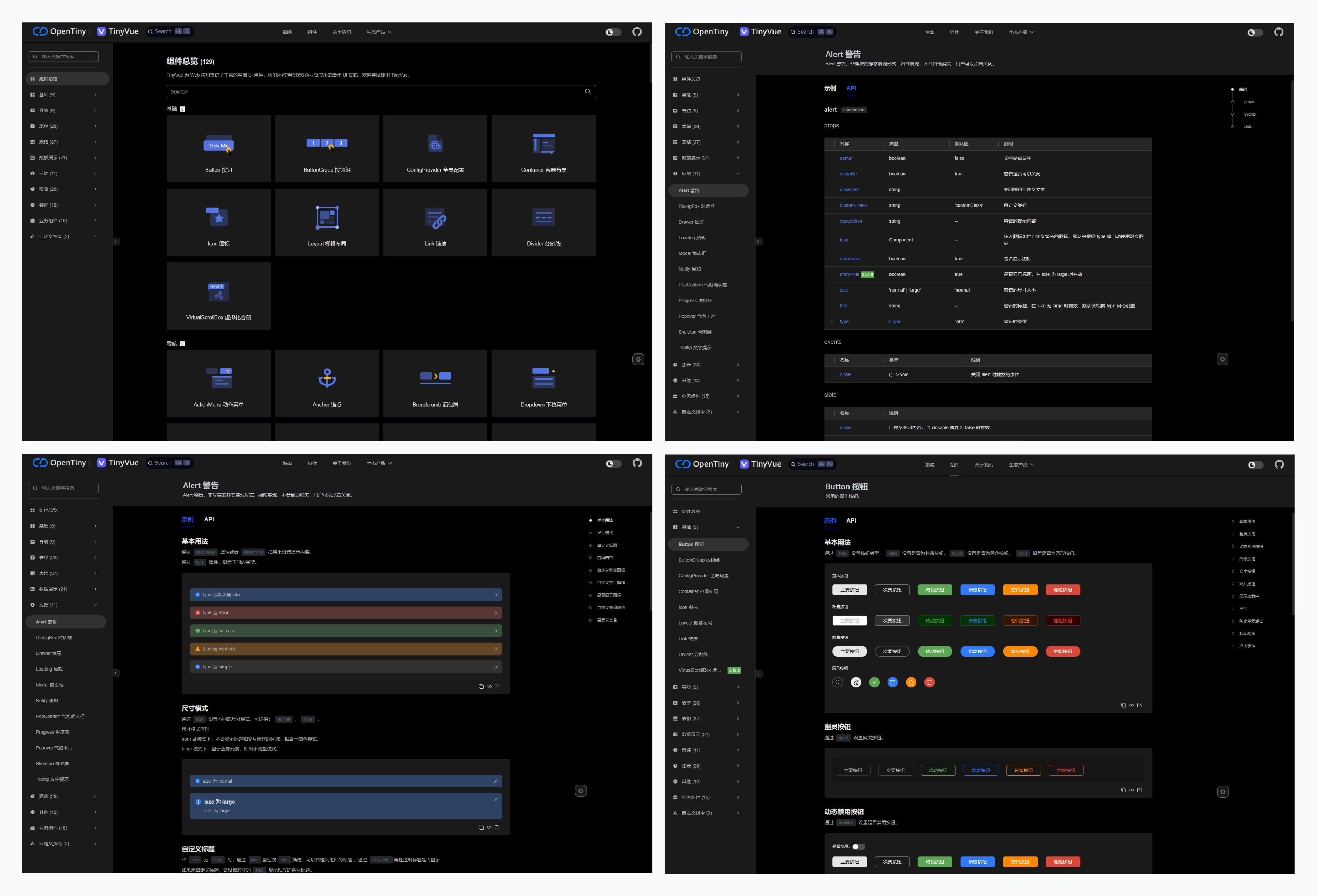Switch to API tab on Button page
1317x896 pixels.
pos(851,520)
